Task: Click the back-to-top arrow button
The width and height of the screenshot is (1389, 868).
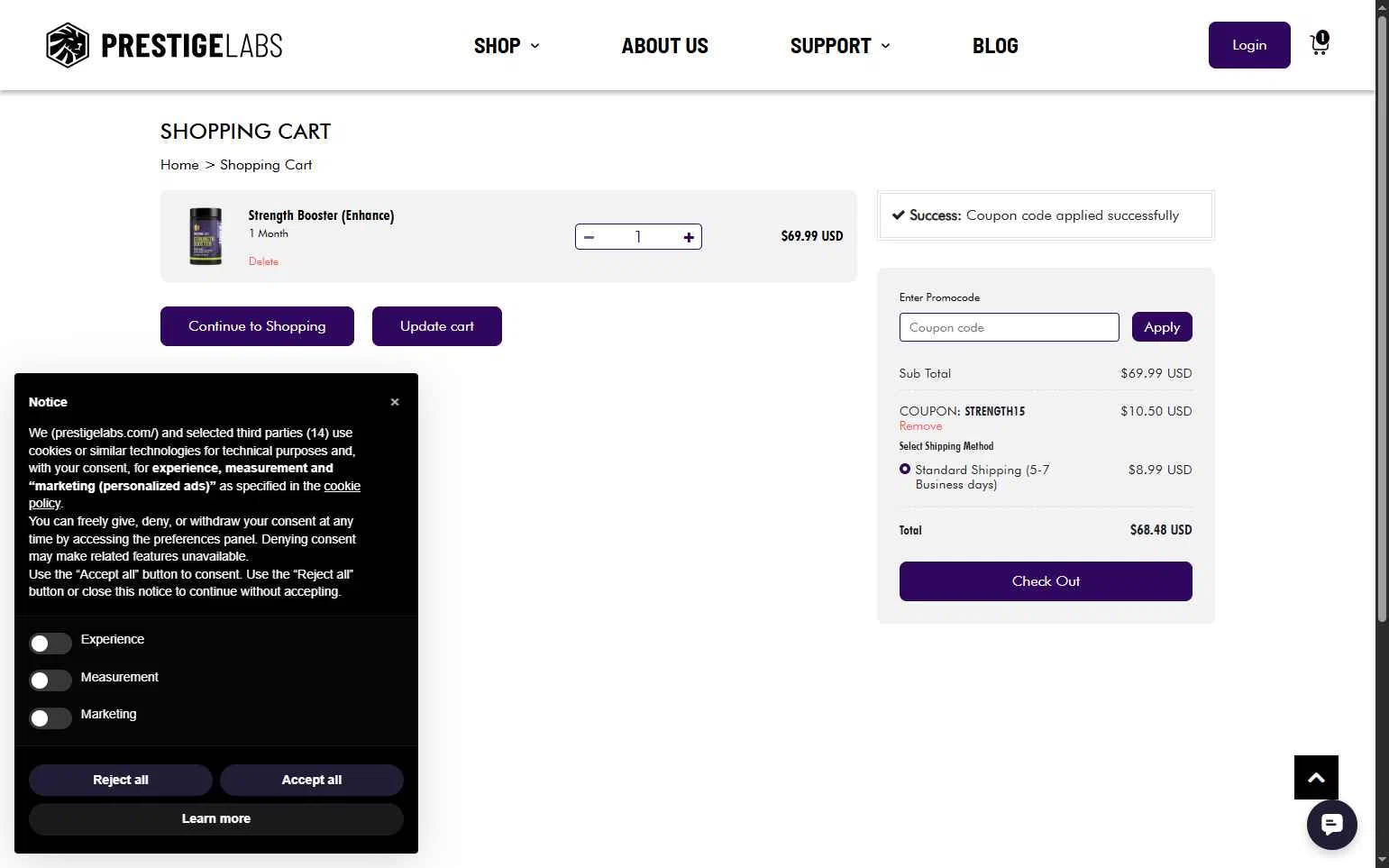Action: click(1316, 777)
